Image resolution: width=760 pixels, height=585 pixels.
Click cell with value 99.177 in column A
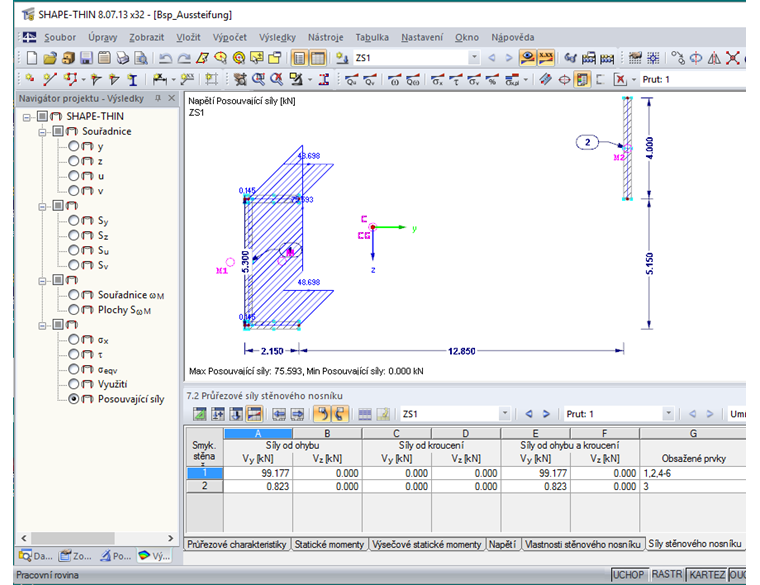click(258, 473)
